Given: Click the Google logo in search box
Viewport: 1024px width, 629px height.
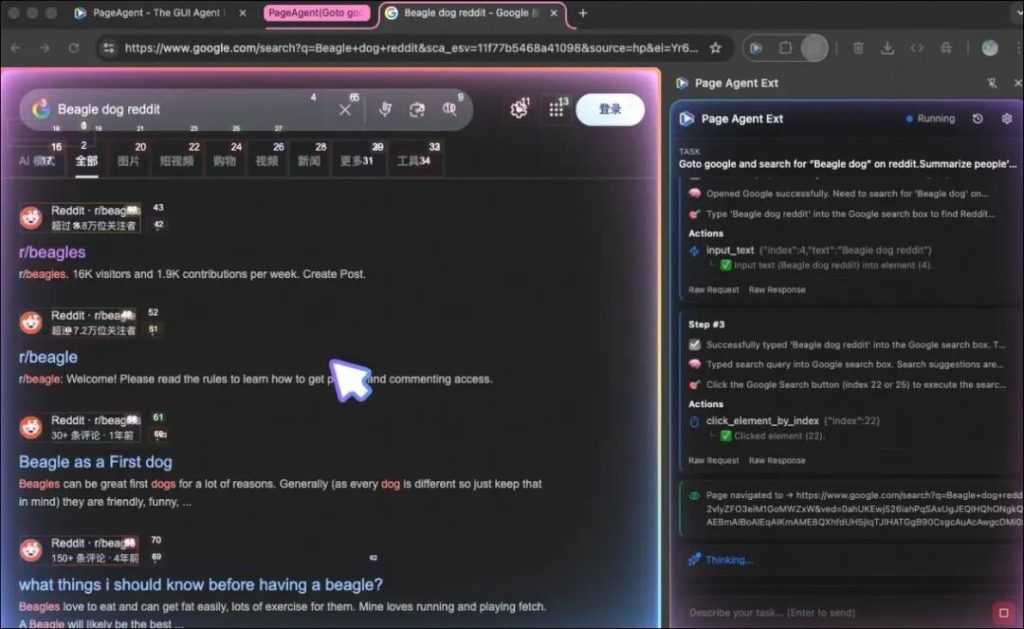Looking at the screenshot, I should pos(41,109).
